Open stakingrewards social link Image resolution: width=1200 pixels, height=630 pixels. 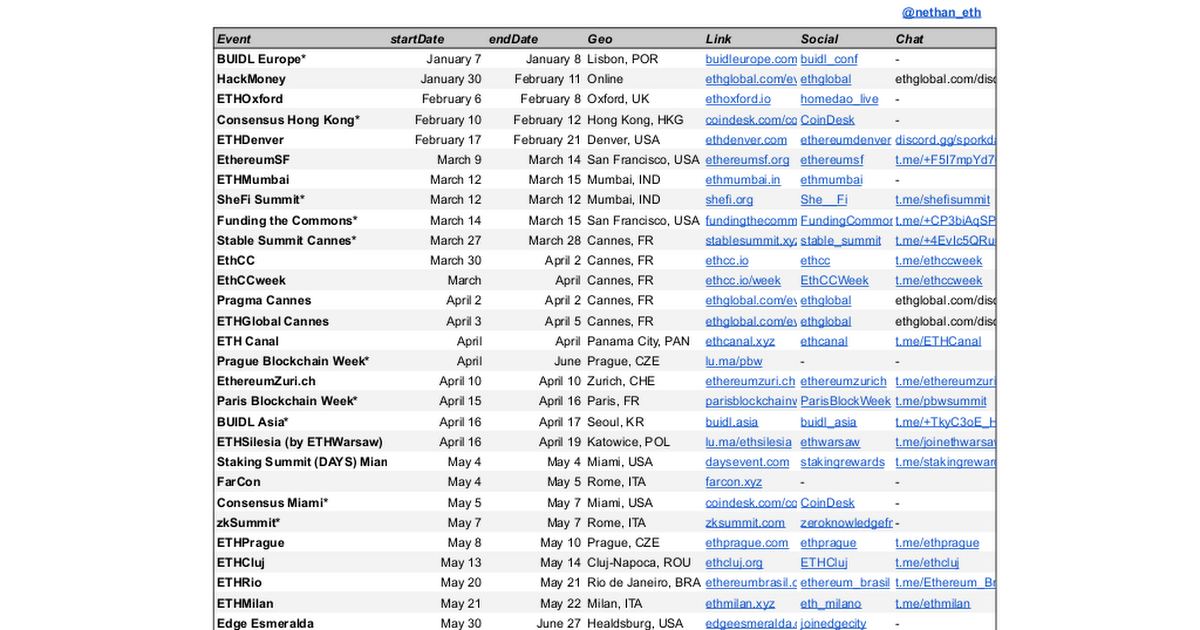click(842, 462)
